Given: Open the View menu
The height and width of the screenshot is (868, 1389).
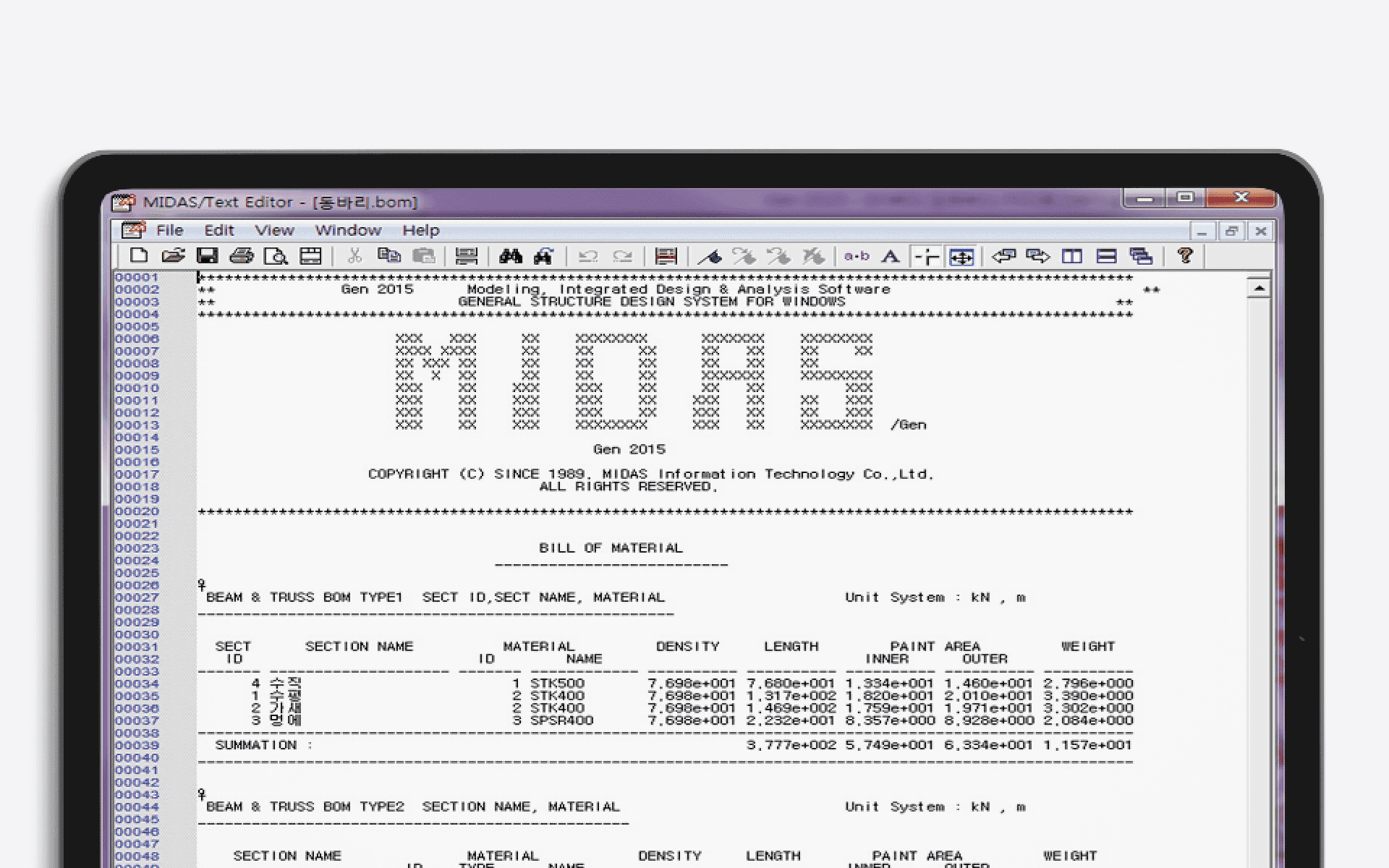Looking at the screenshot, I should pyautogui.click(x=274, y=230).
